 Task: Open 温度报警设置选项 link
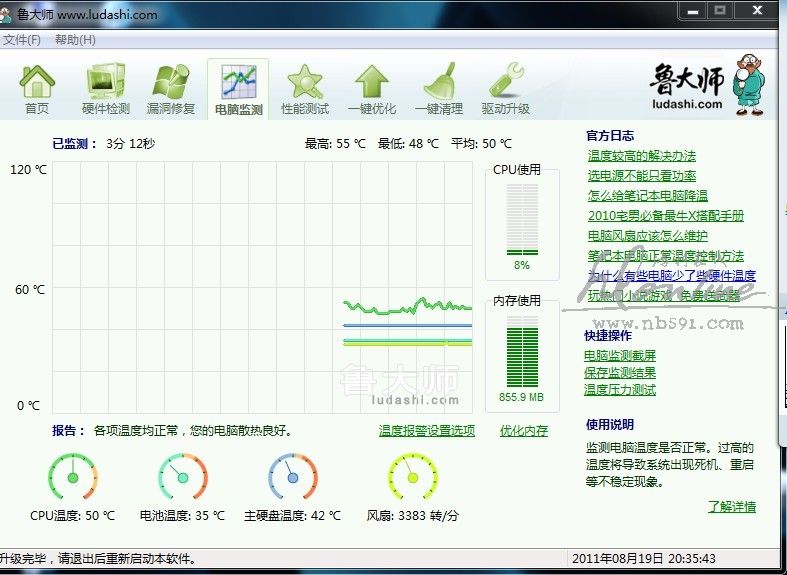tap(427, 430)
